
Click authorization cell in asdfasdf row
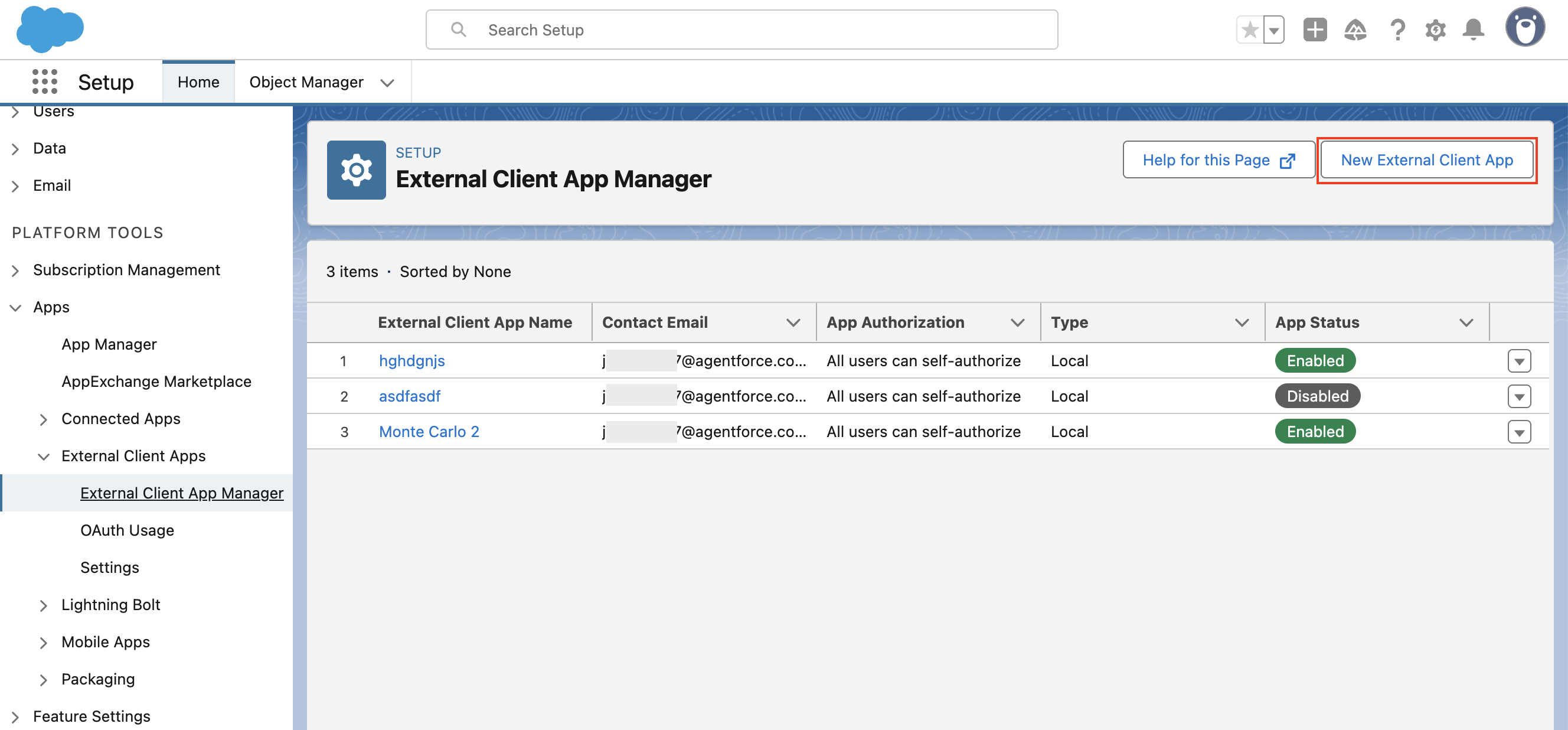pos(923,396)
